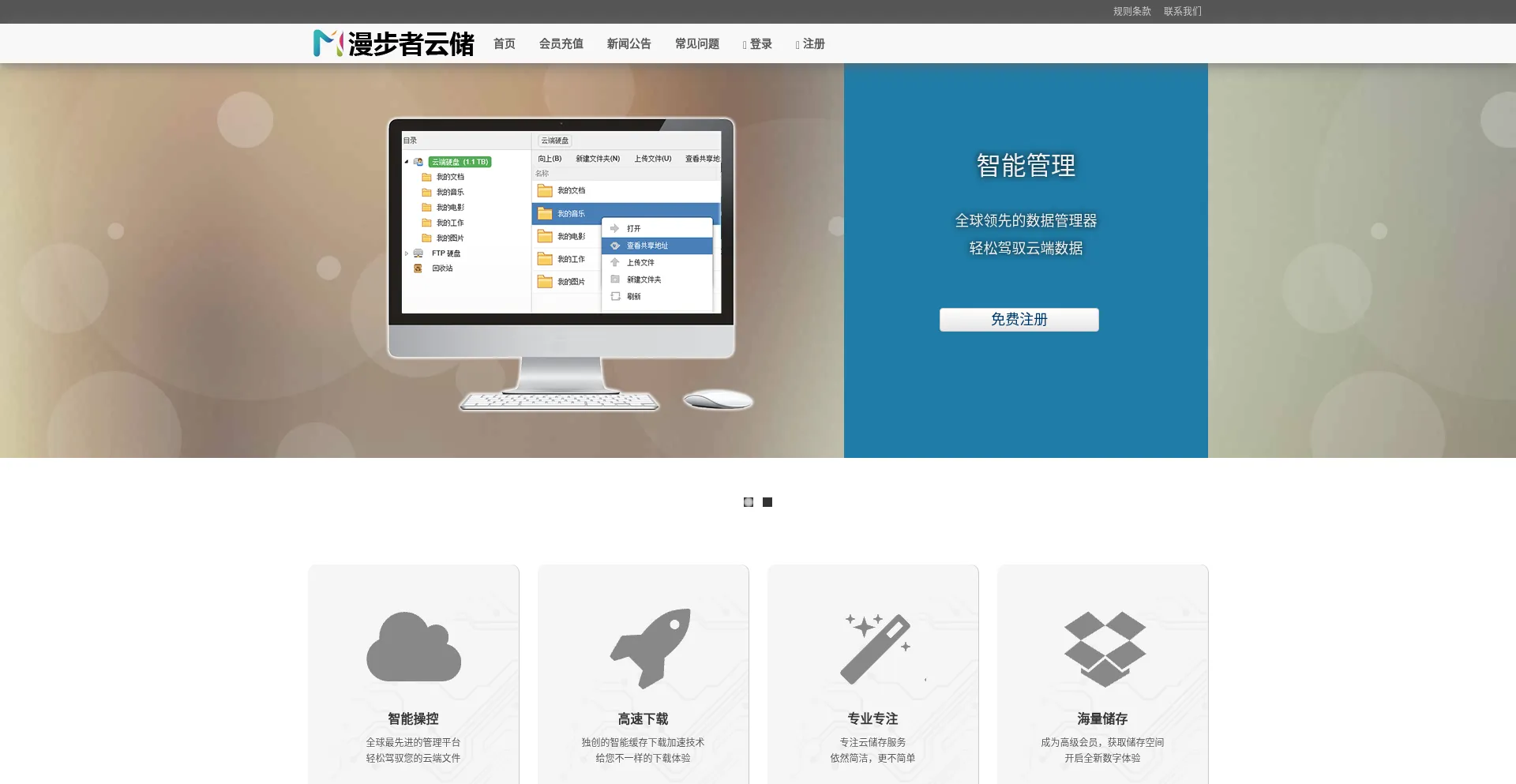1516x784 pixels.
Task: Click text 全球领先的数据管理器
Action: 1026,220
